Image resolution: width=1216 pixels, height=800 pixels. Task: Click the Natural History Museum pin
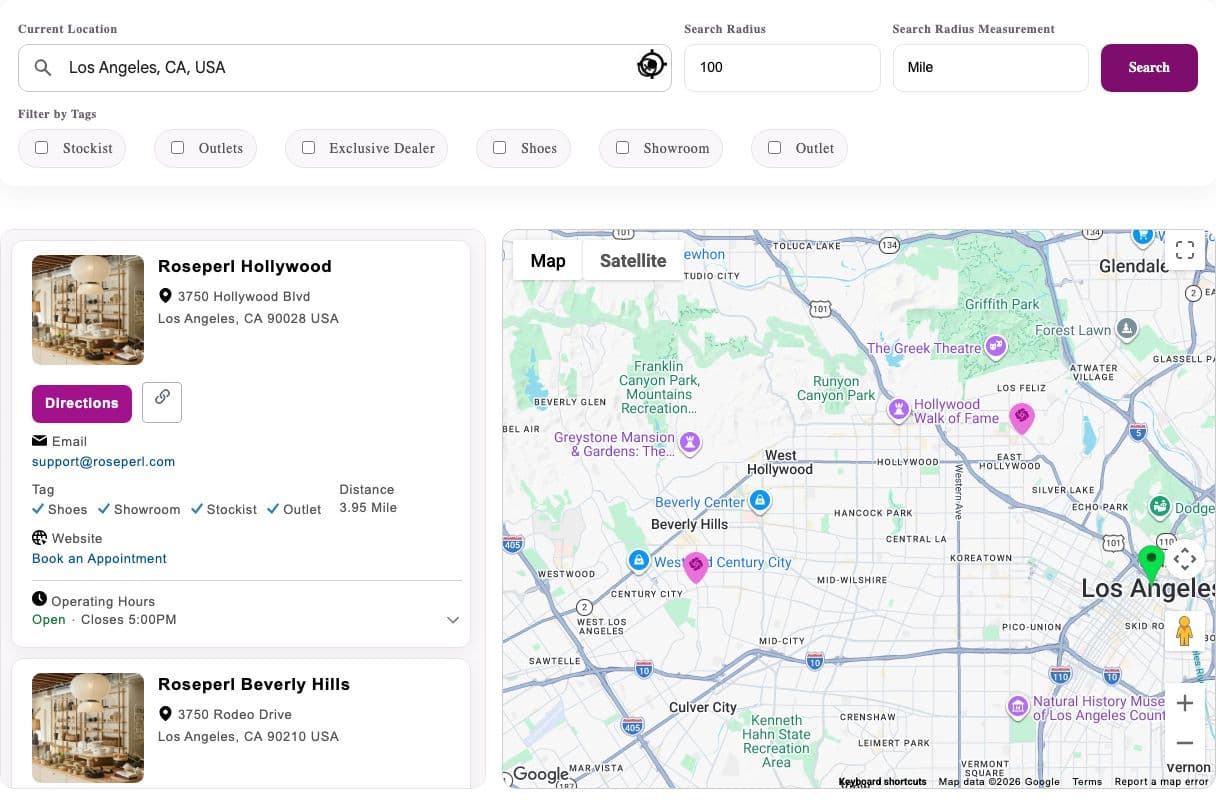coord(1018,706)
